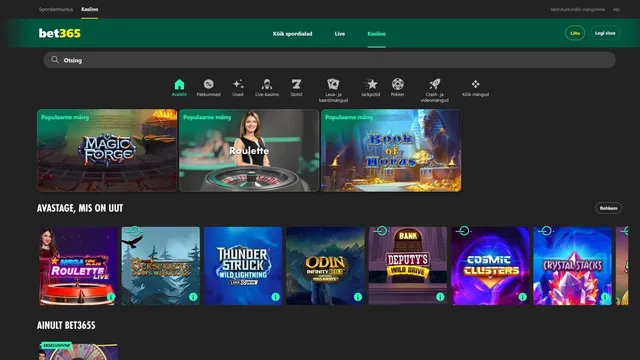
Task: Open the Vastutustundlik mängimine link
Action: click(577, 9)
